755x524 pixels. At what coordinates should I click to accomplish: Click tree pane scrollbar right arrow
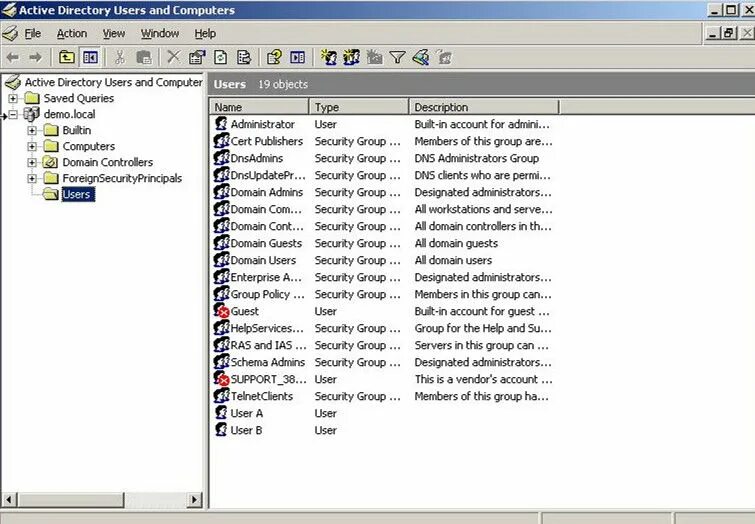tap(194, 499)
